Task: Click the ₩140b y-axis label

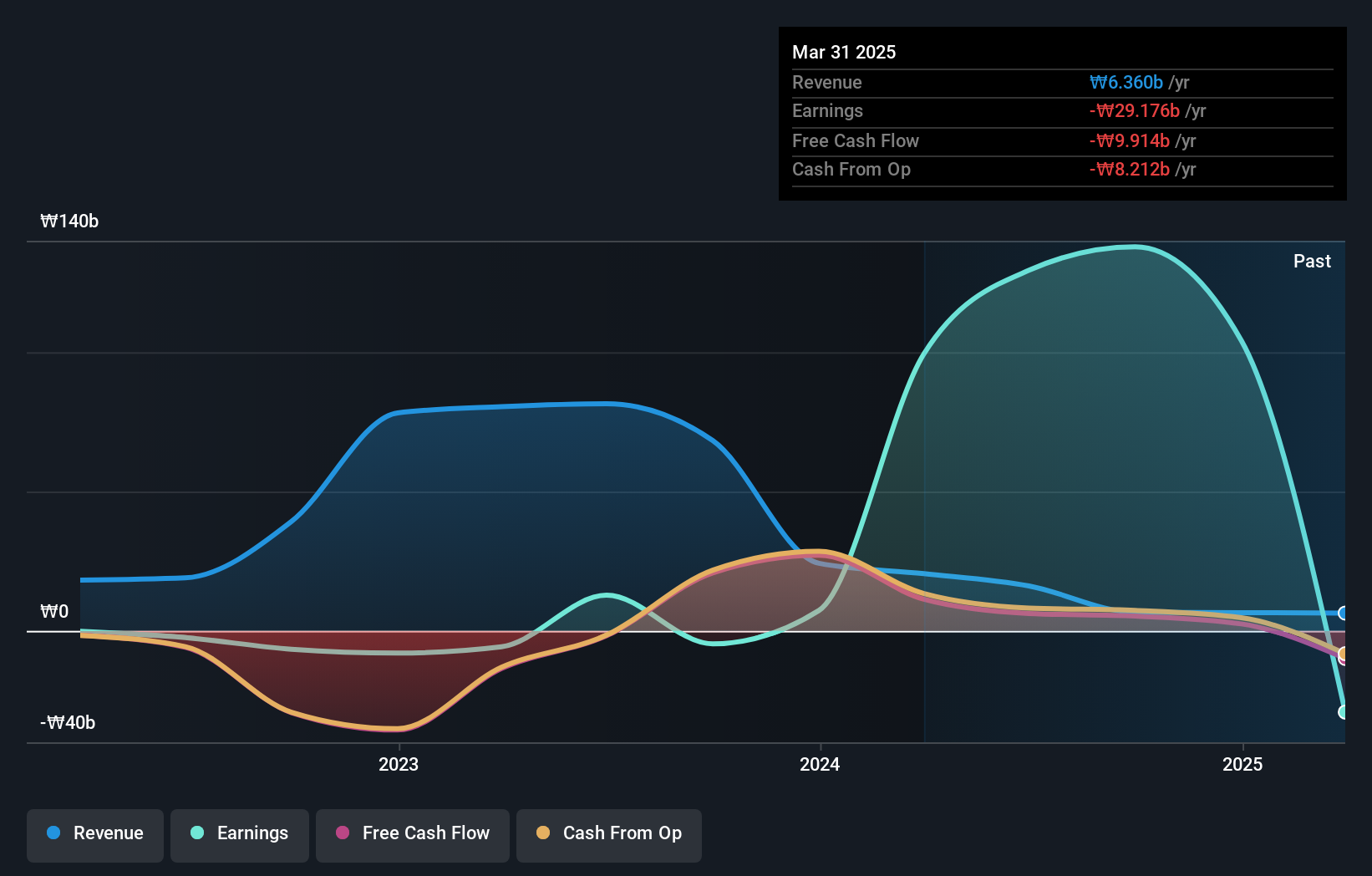Action: pyautogui.click(x=69, y=221)
